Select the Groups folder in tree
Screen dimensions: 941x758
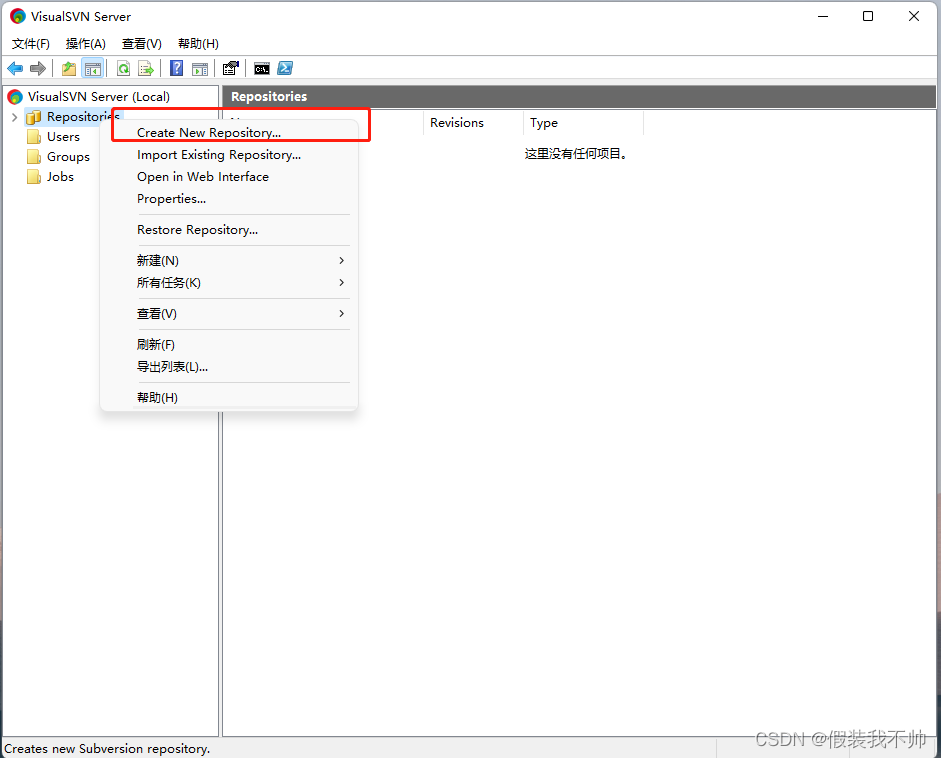(x=68, y=157)
